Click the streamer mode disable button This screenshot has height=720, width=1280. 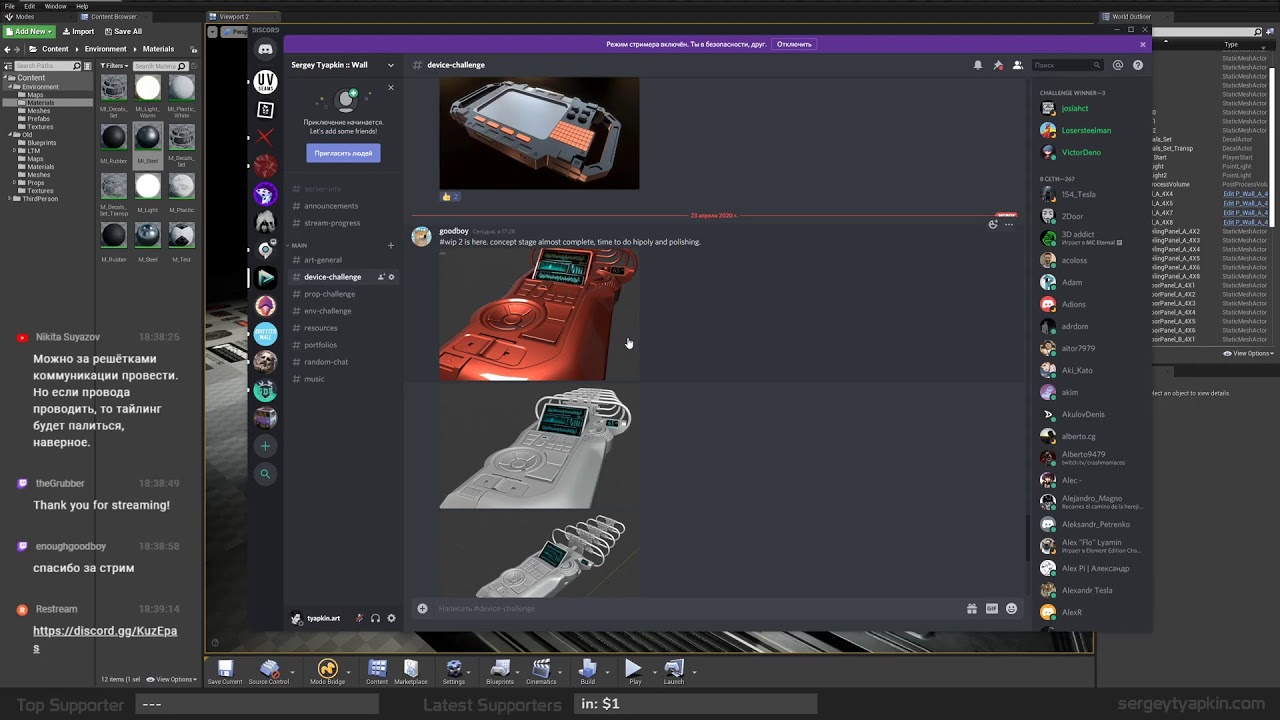click(x=794, y=44)
